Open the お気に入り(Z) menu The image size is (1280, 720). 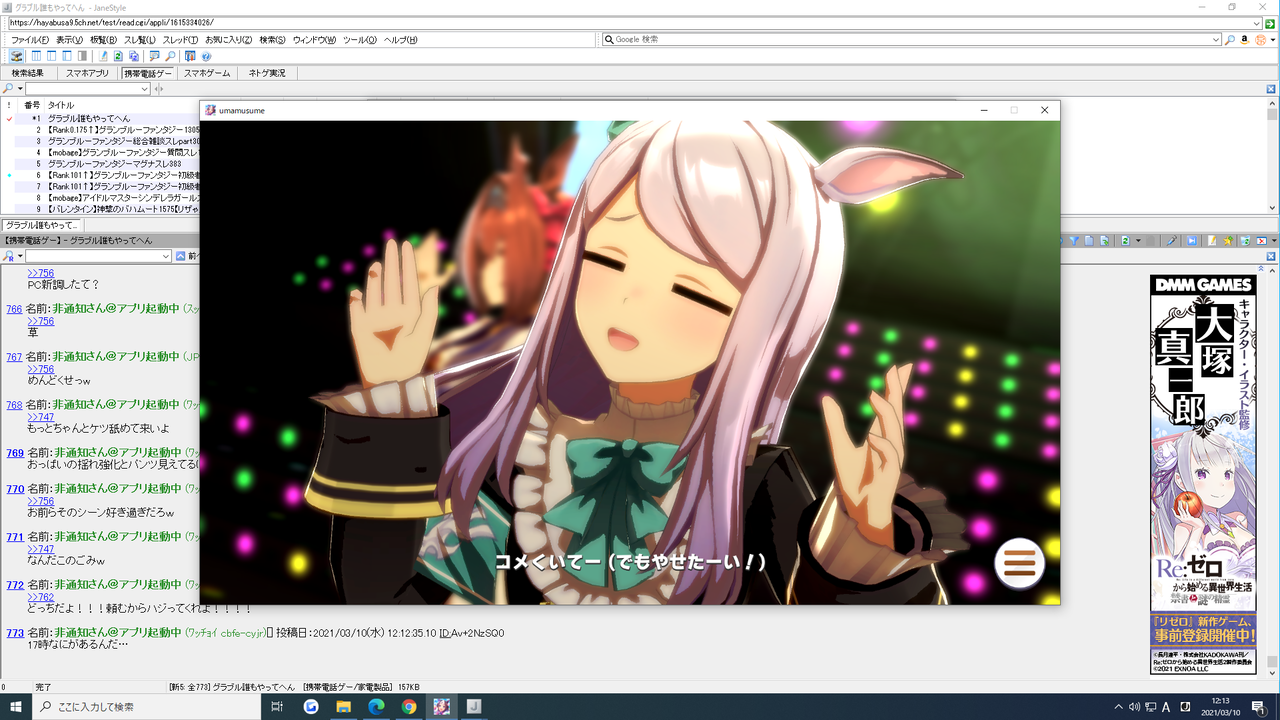click(x=228, y=40)
